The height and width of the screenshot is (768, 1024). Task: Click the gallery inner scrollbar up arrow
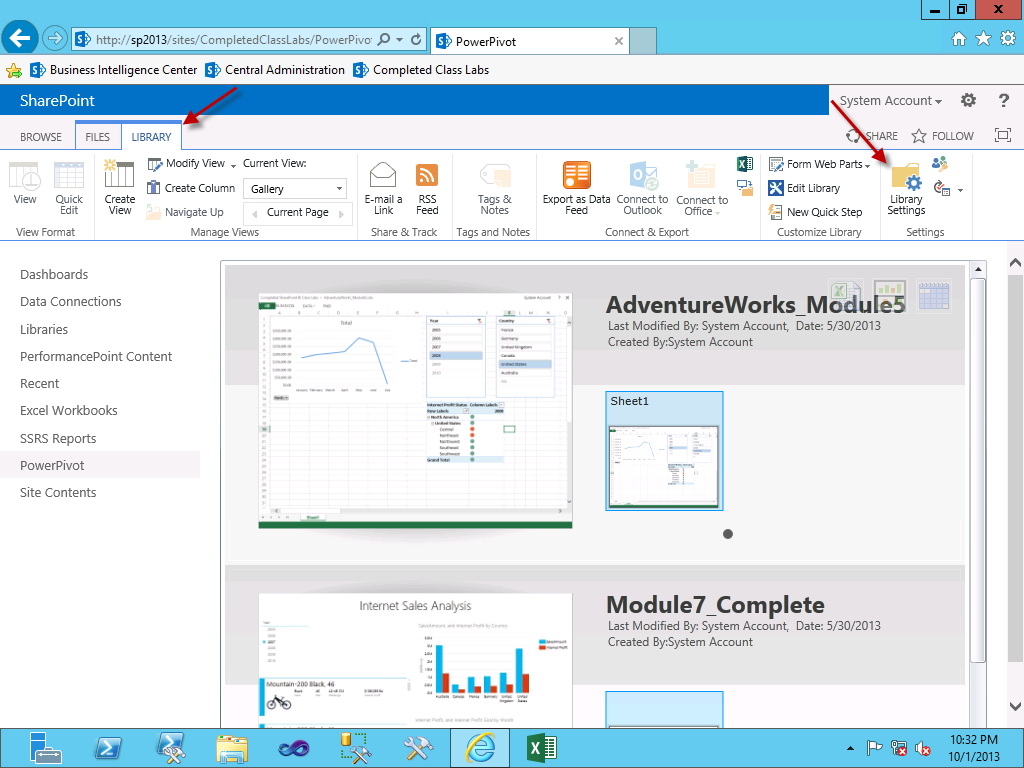pyautogui.click(x=978, y=269)
